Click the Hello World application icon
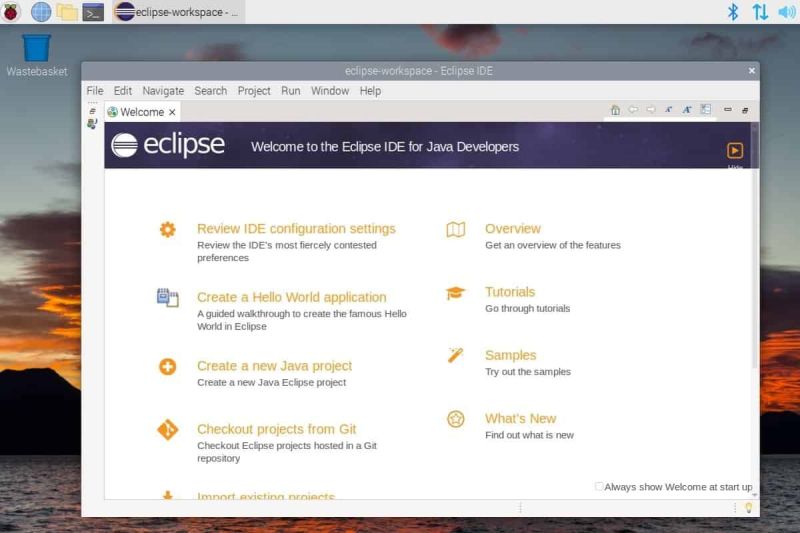 pyautogui.click(x=167, y=297)
